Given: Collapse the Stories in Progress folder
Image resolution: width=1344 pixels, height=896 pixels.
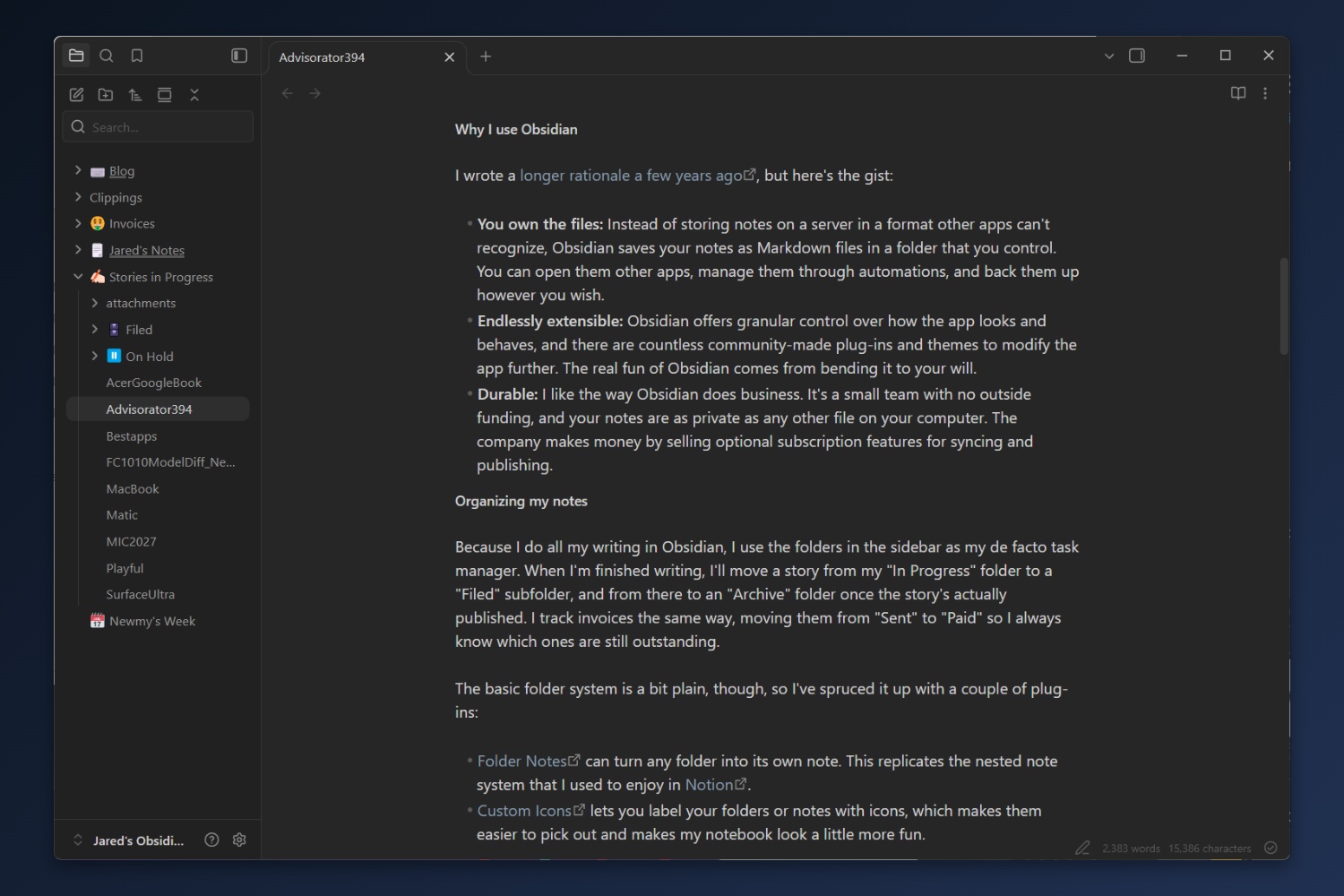Looking at the screenshot, I should tap(78, 277).
